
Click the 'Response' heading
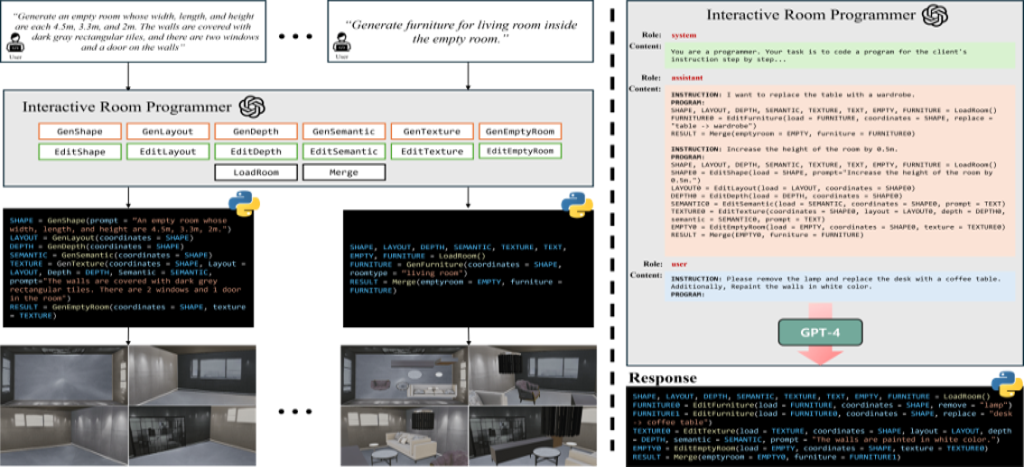(x=661, y=379)
